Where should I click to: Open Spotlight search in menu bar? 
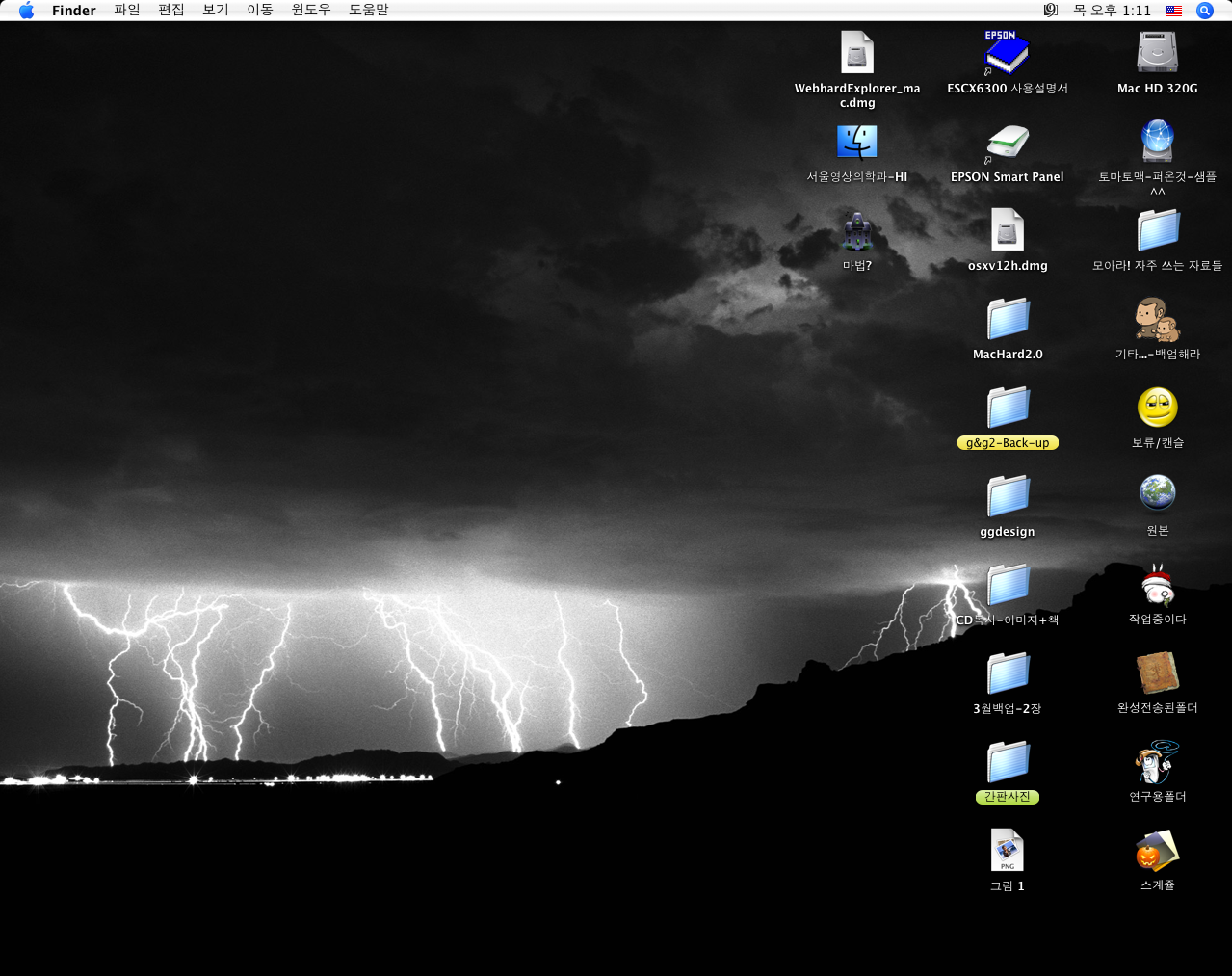pos(1204,11)
